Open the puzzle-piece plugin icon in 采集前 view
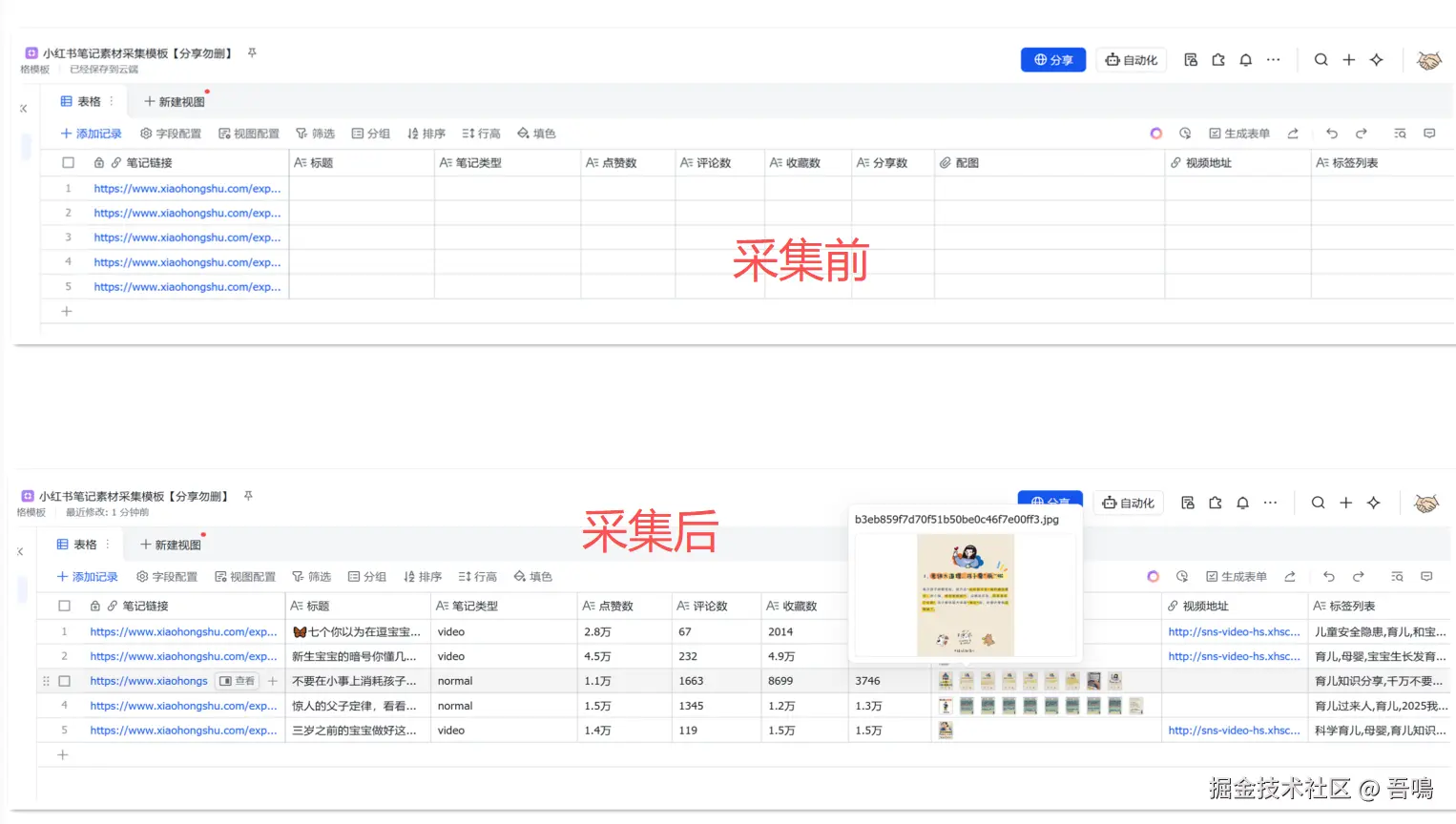1456x824 pixels. click(x=1218, y=60)
